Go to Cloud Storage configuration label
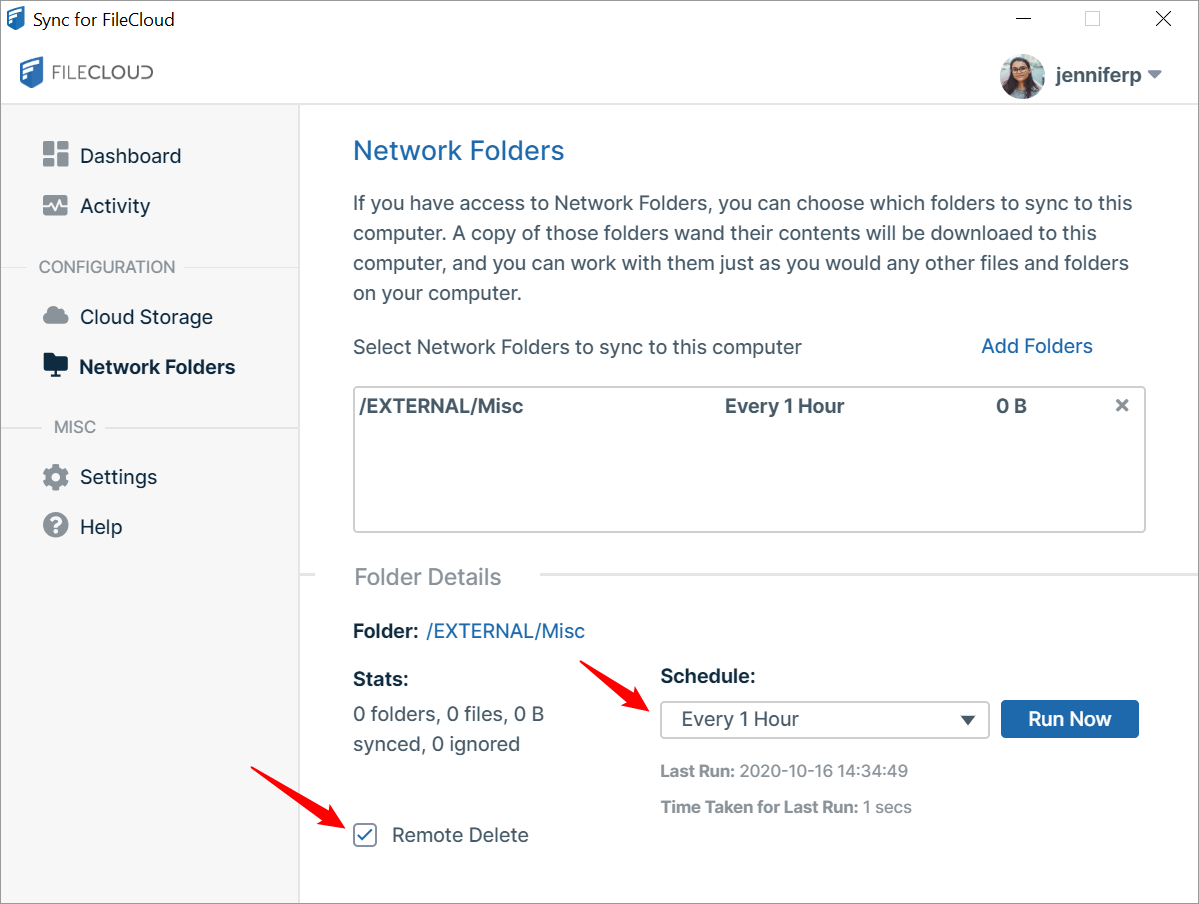 [x=146, y=317]
